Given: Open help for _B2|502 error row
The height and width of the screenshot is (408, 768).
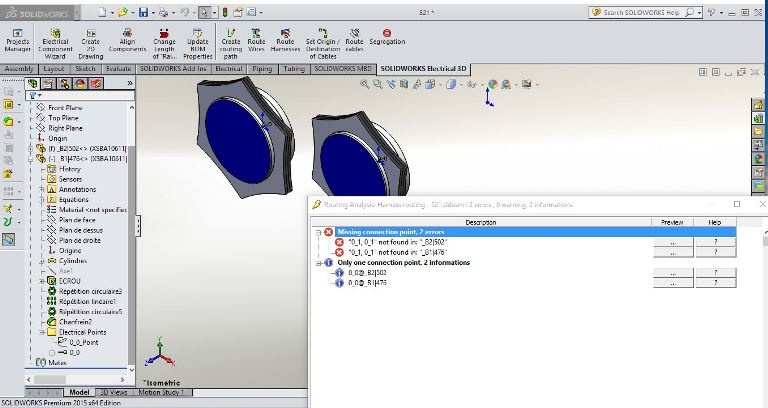Looking at the screenshot, I should click(x=716, y=242).
